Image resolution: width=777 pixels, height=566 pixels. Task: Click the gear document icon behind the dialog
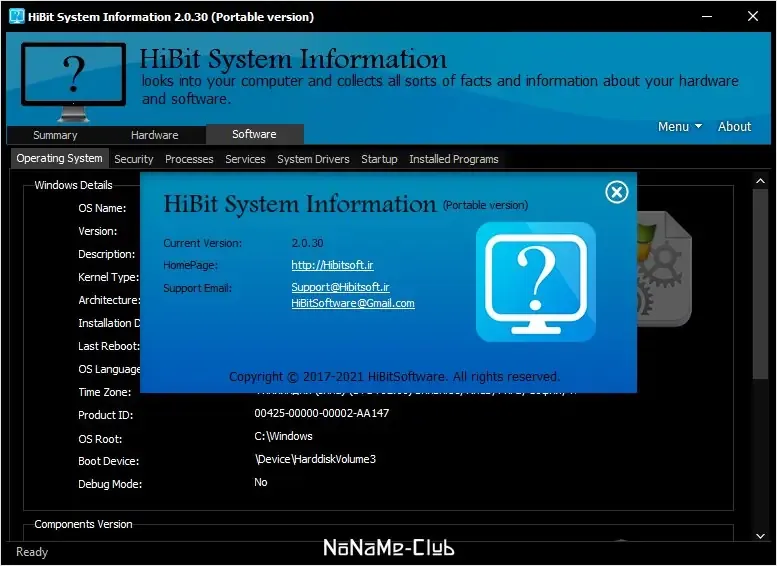[x=664, y=269]
